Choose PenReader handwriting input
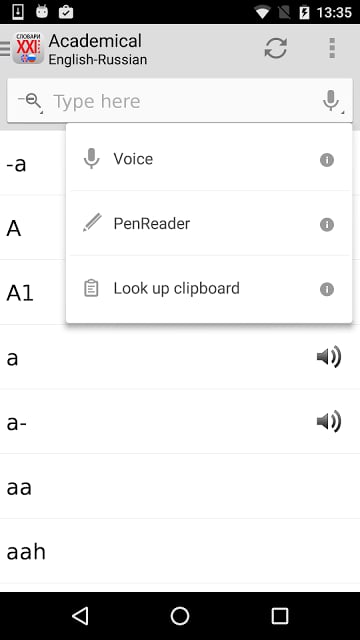The height and width of the screenshot is (640, 360). click(209, 223)
